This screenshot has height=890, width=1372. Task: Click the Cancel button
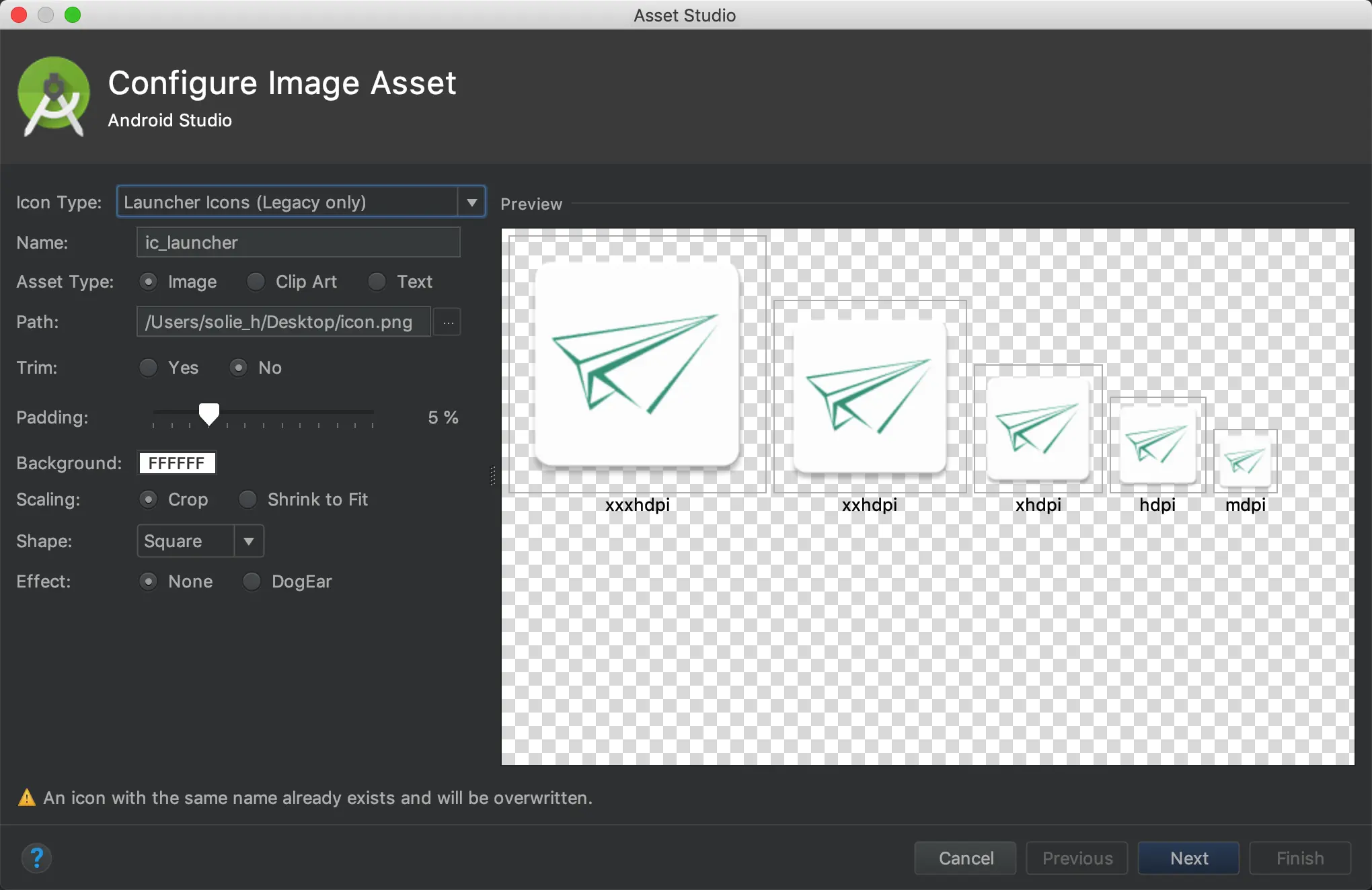coord(966,858)
